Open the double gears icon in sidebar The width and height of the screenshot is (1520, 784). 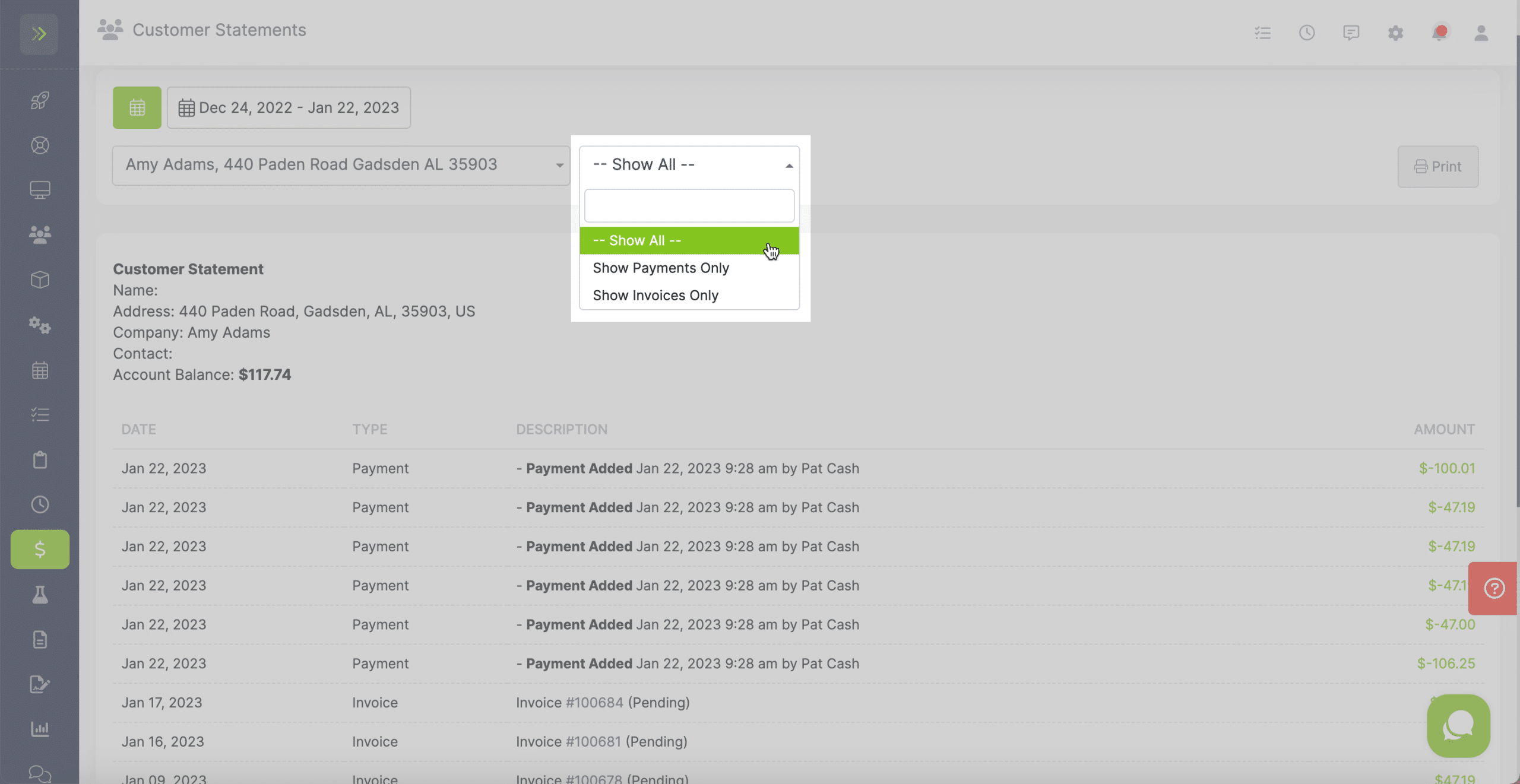pyautogui.click(x=40, y=325)
